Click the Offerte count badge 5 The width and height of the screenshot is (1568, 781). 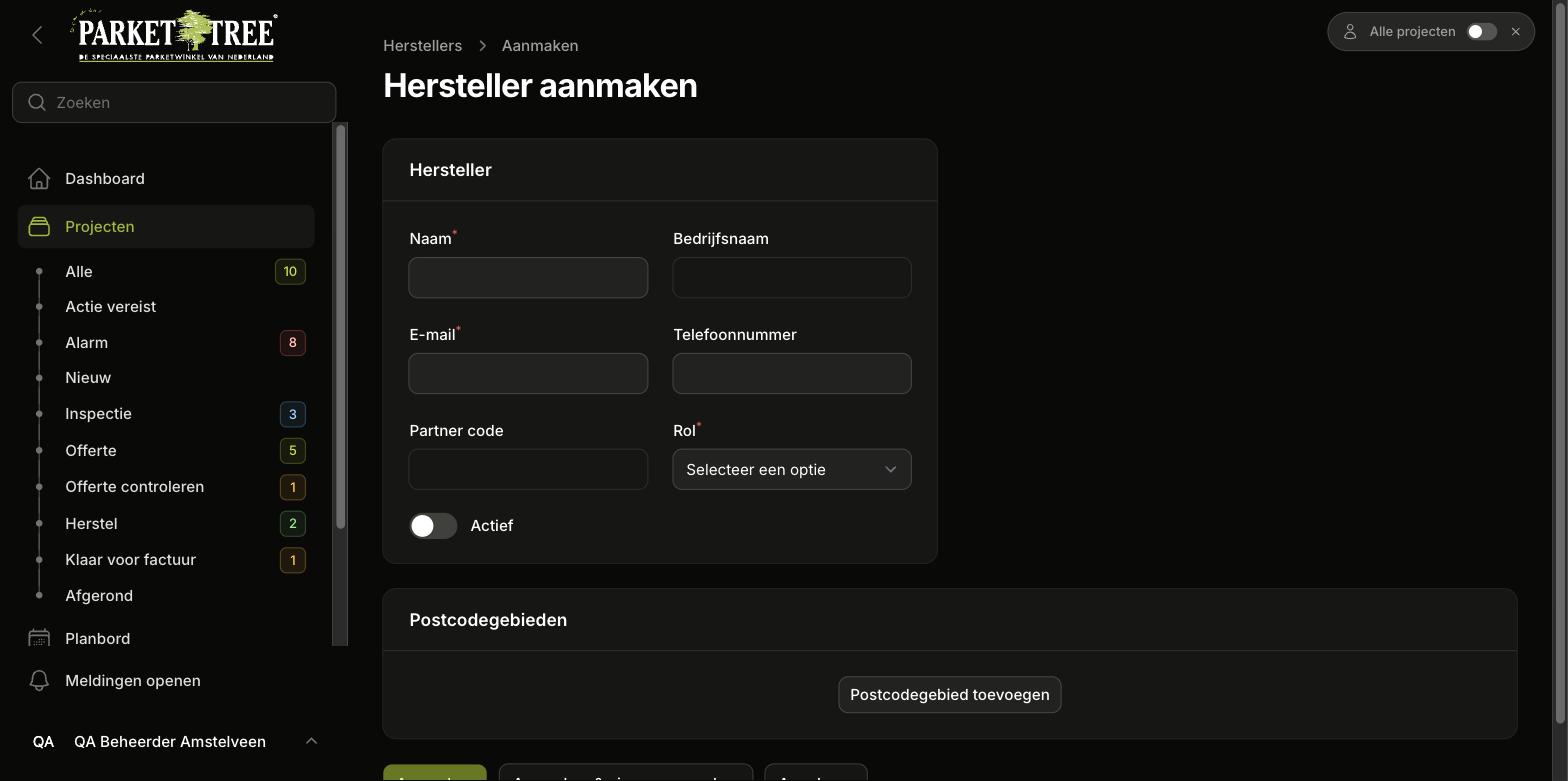click(292, 450)
